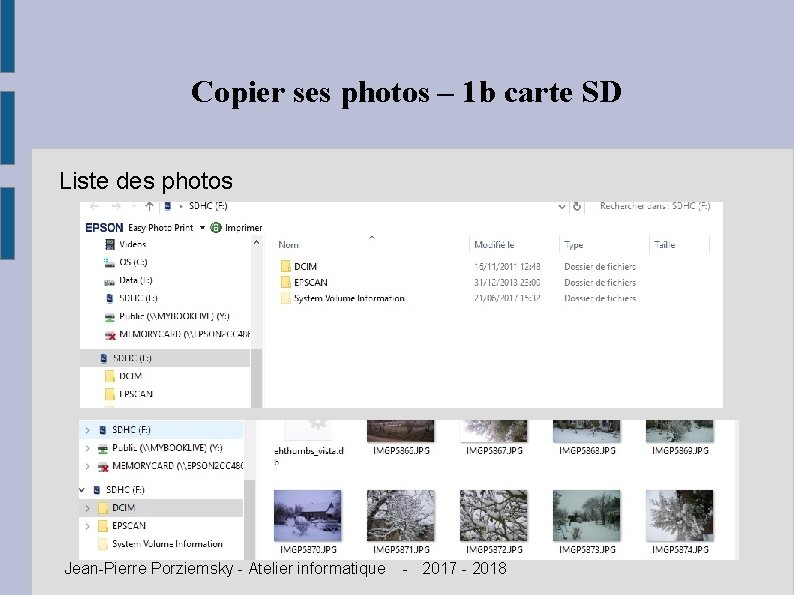
Task: Select the OS (C:) drive
Action: 133,262
